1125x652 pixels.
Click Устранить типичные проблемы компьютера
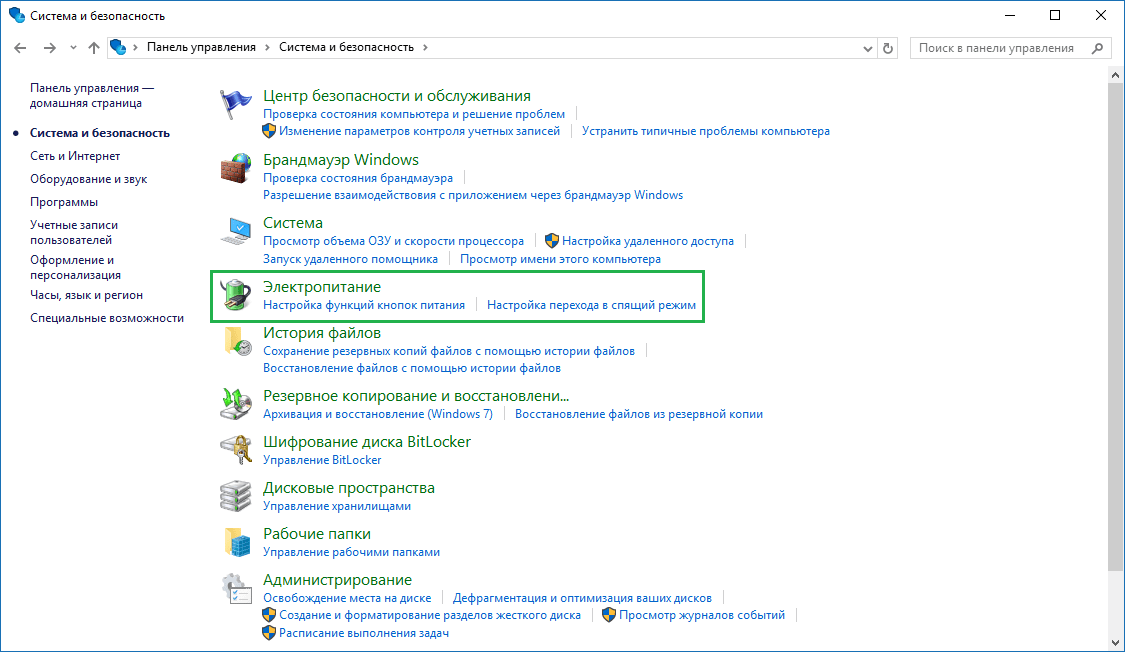click(705, 131)
